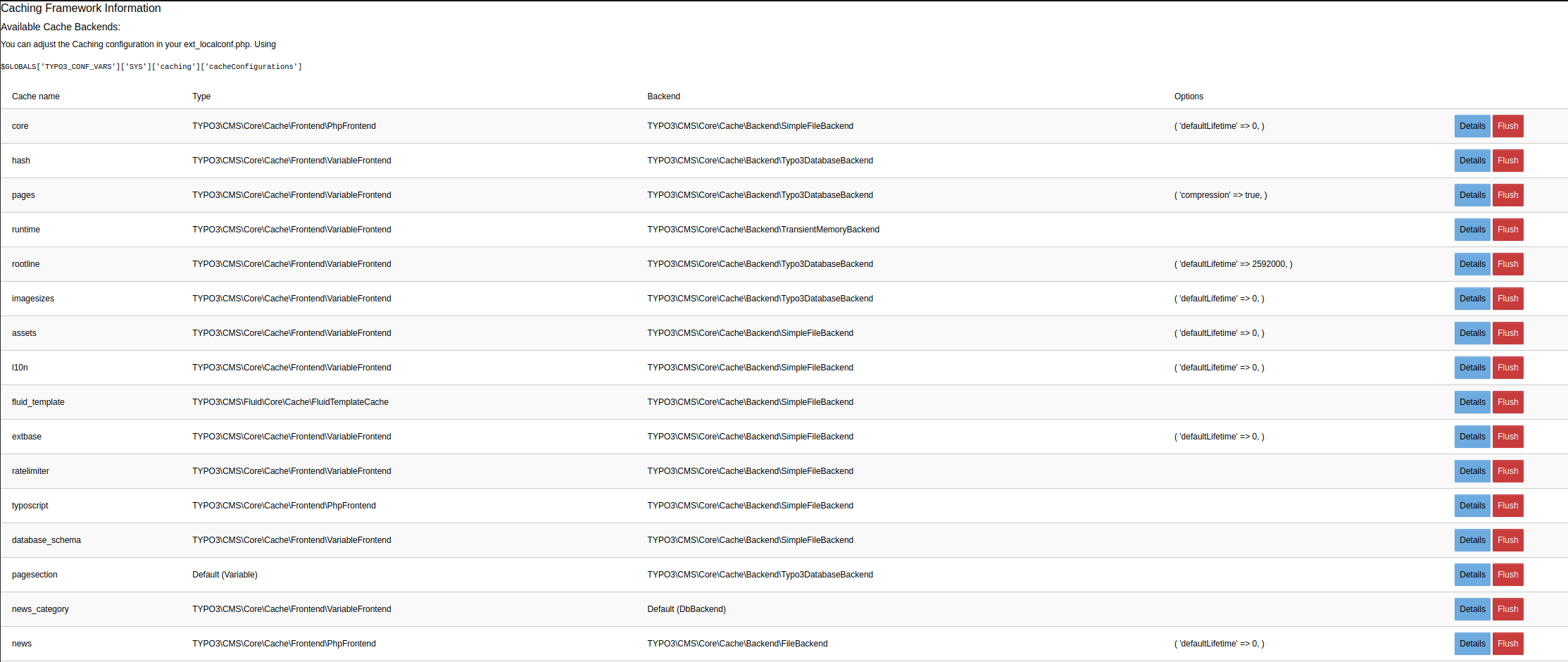Flush the imagesizes cache
Viewport: 1568px width, 662px height.
tap(1508, 299)
